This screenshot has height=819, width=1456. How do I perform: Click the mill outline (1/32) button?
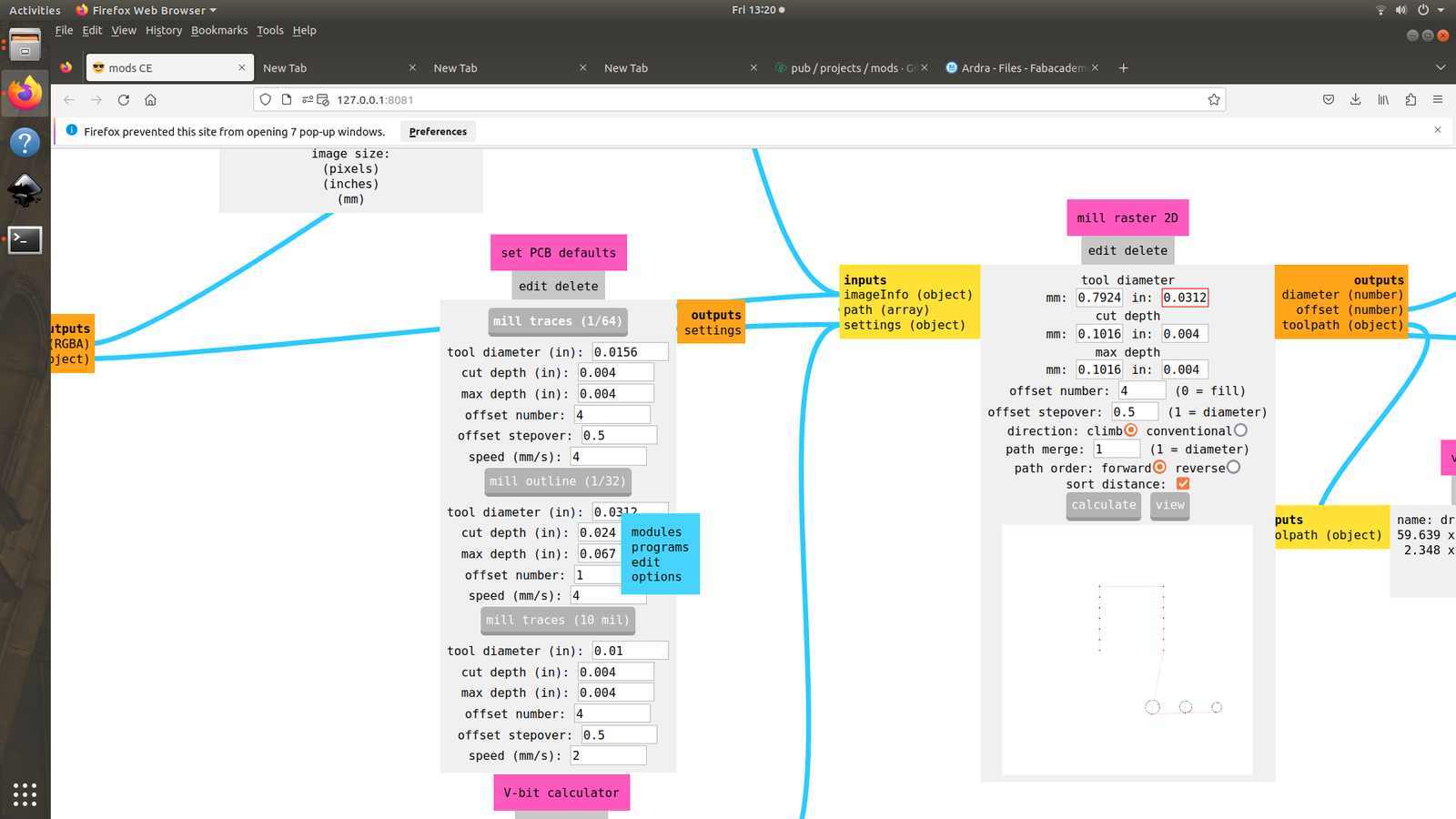click(558, 481)
